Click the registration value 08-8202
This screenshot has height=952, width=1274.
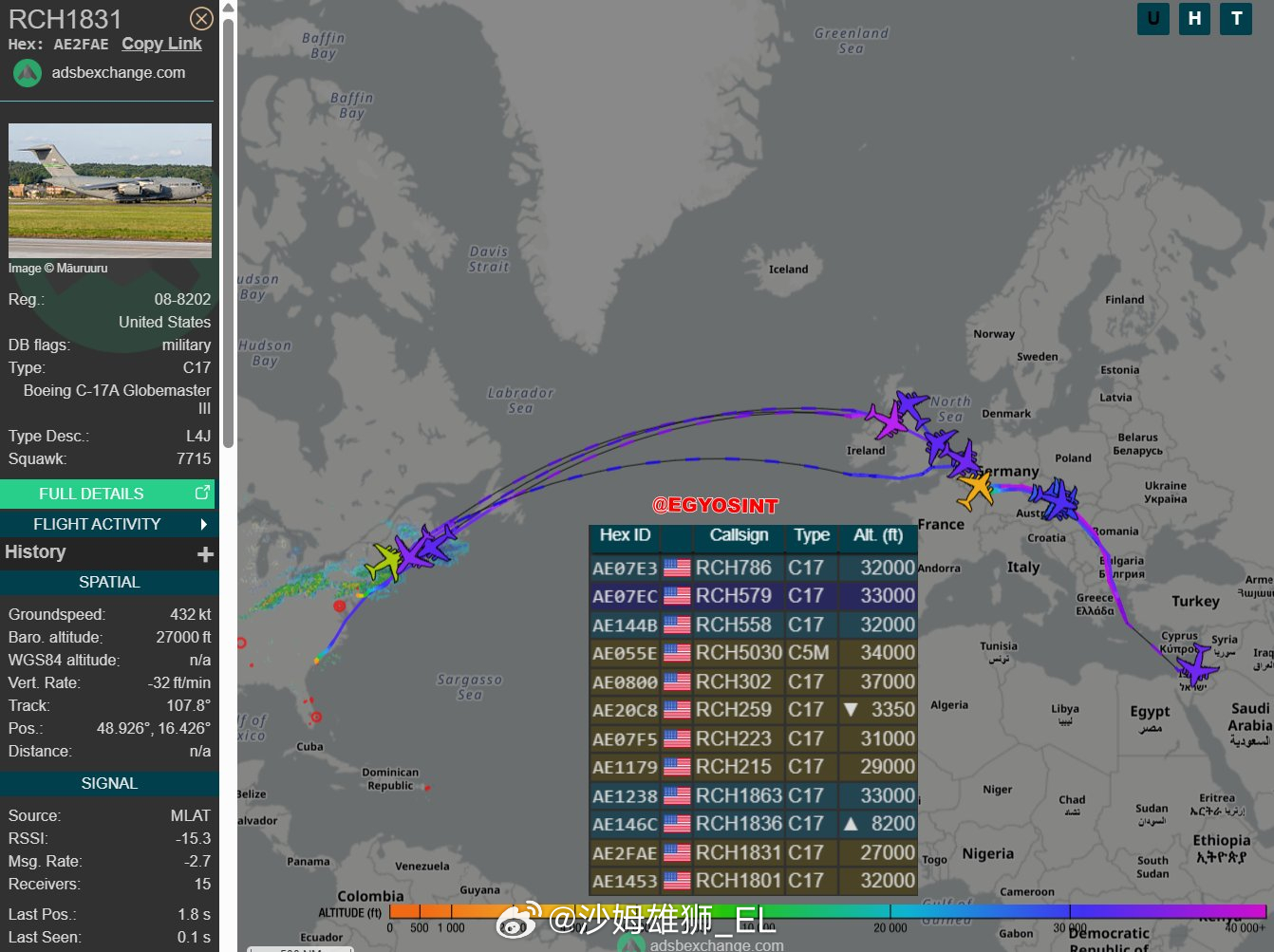[x=182, y=299]
